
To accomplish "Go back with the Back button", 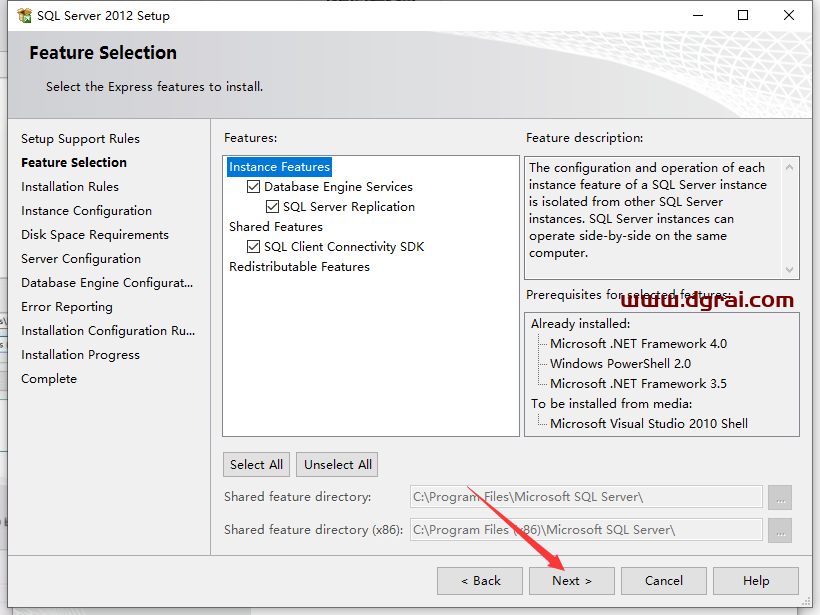I will [x=480, y=580].
